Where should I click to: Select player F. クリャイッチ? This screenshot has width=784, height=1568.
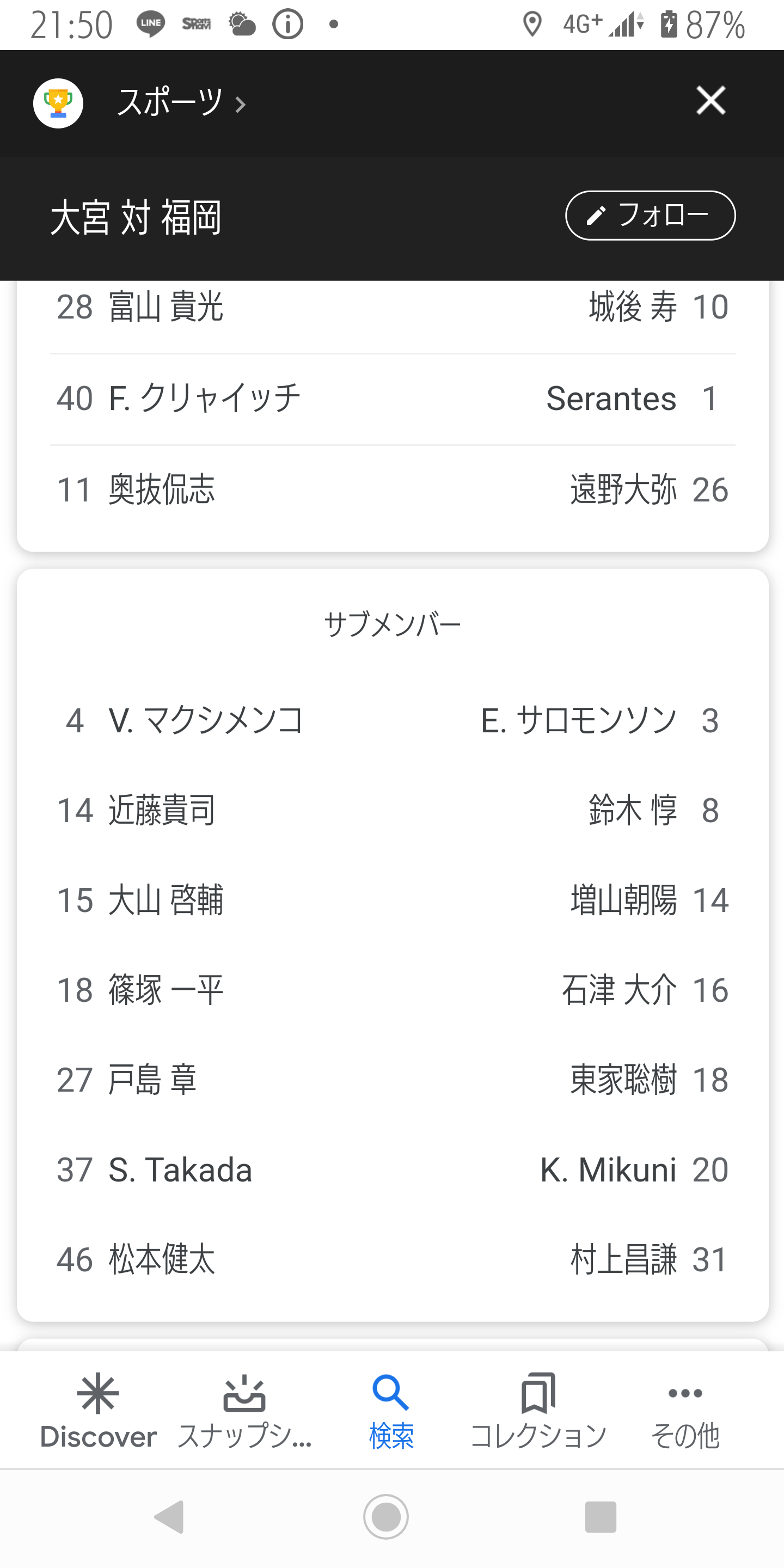tap(204, 399)
